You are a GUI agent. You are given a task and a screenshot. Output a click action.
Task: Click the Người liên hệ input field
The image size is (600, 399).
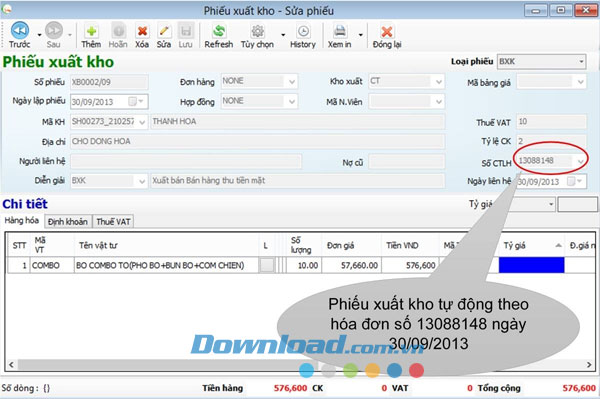186,161
